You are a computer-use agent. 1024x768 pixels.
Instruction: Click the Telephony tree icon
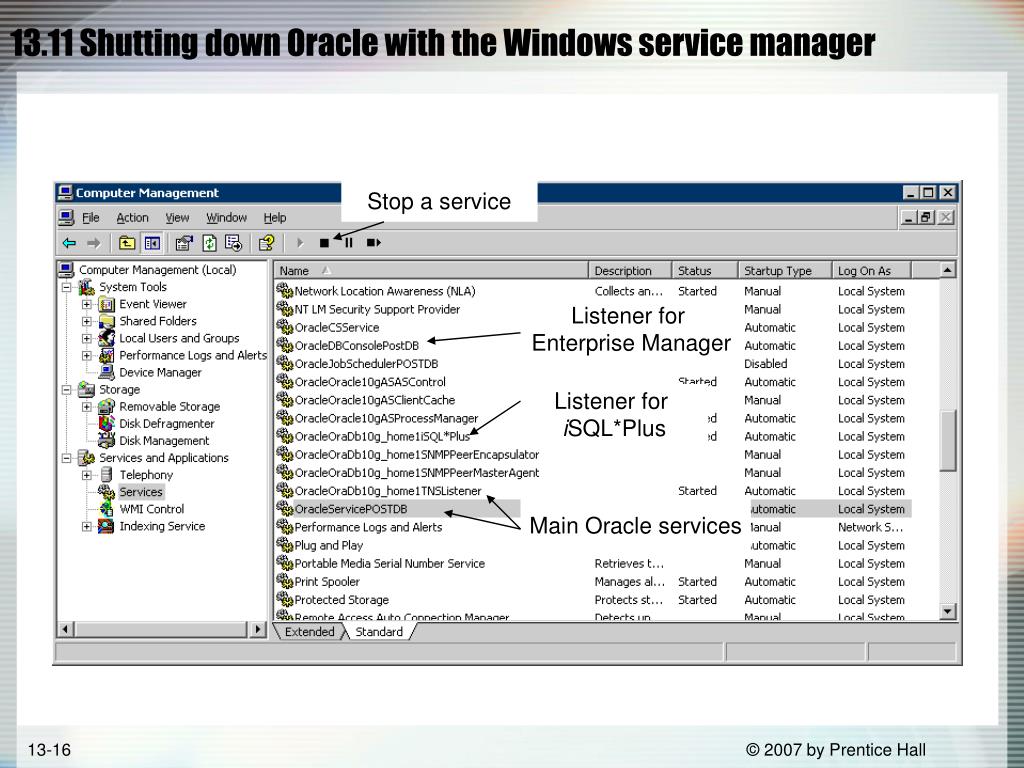106,475
